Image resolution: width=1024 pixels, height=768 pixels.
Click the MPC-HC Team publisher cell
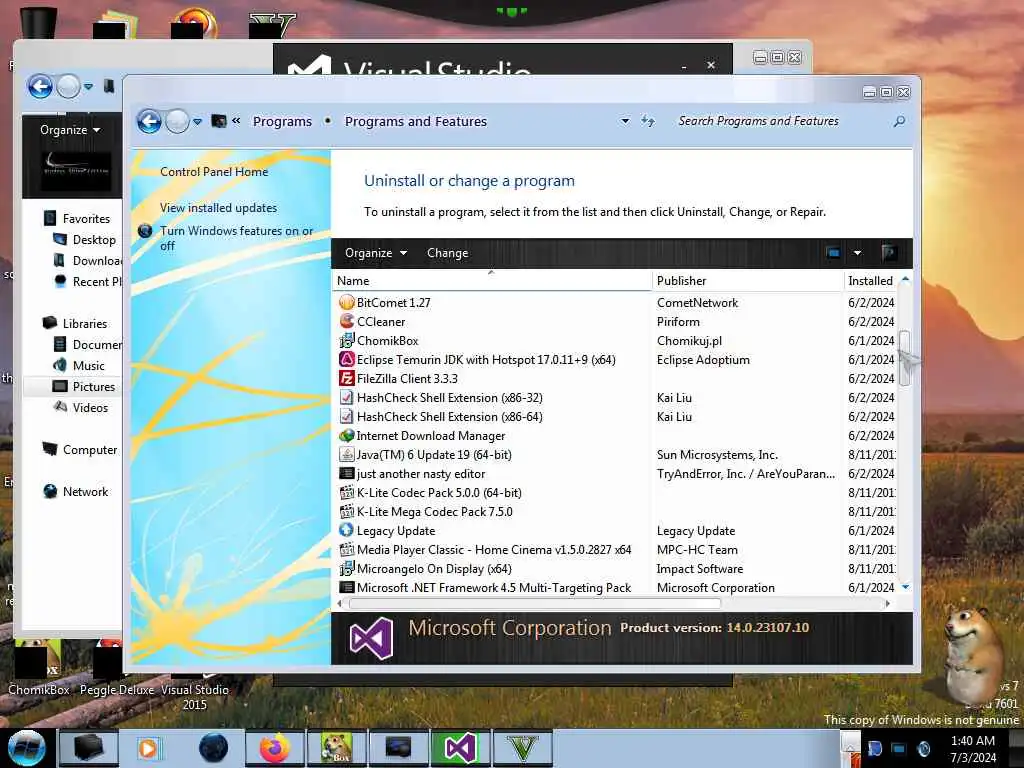pyautogui.click(x=697, y=549)
